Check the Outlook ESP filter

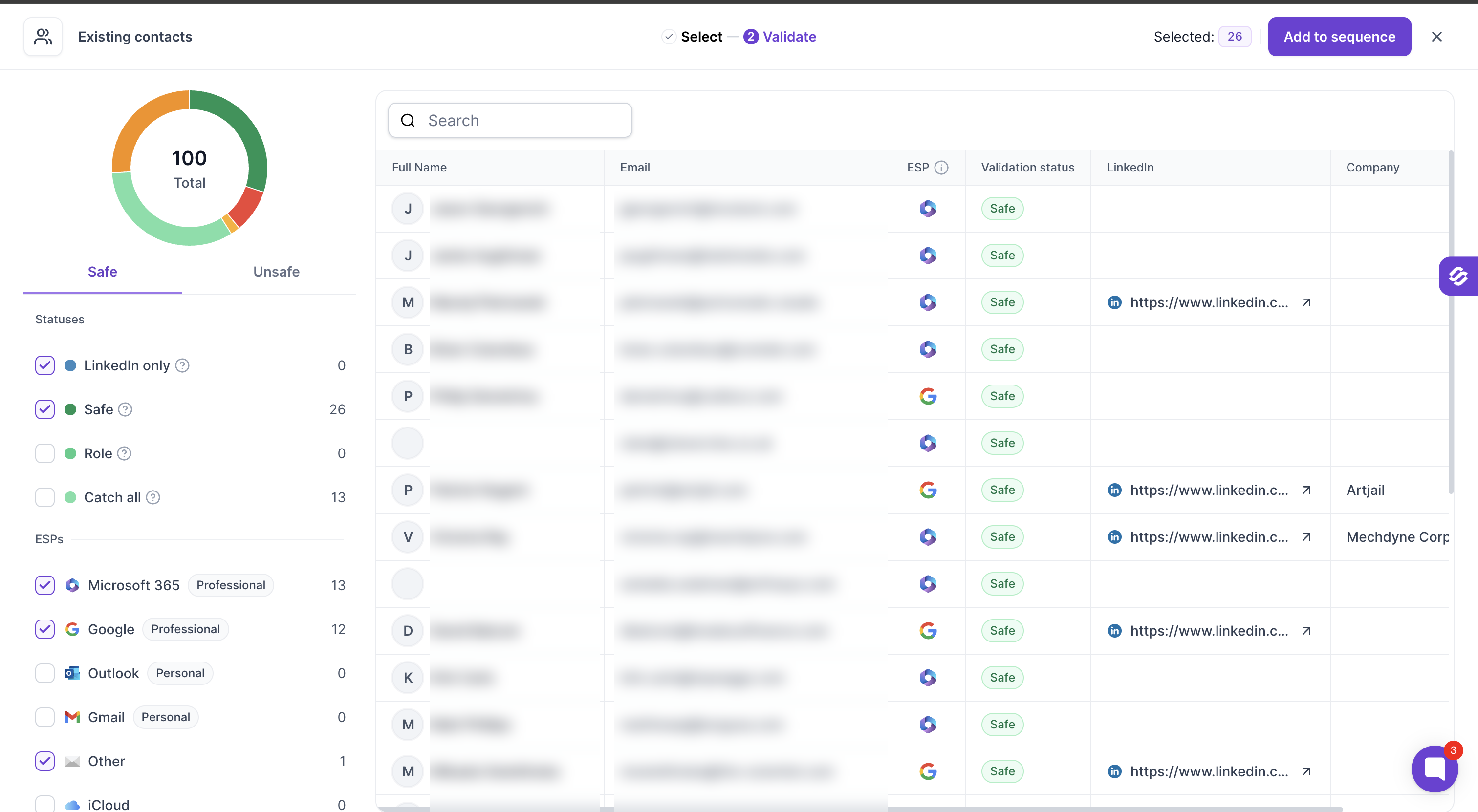(x=45, y=673)
